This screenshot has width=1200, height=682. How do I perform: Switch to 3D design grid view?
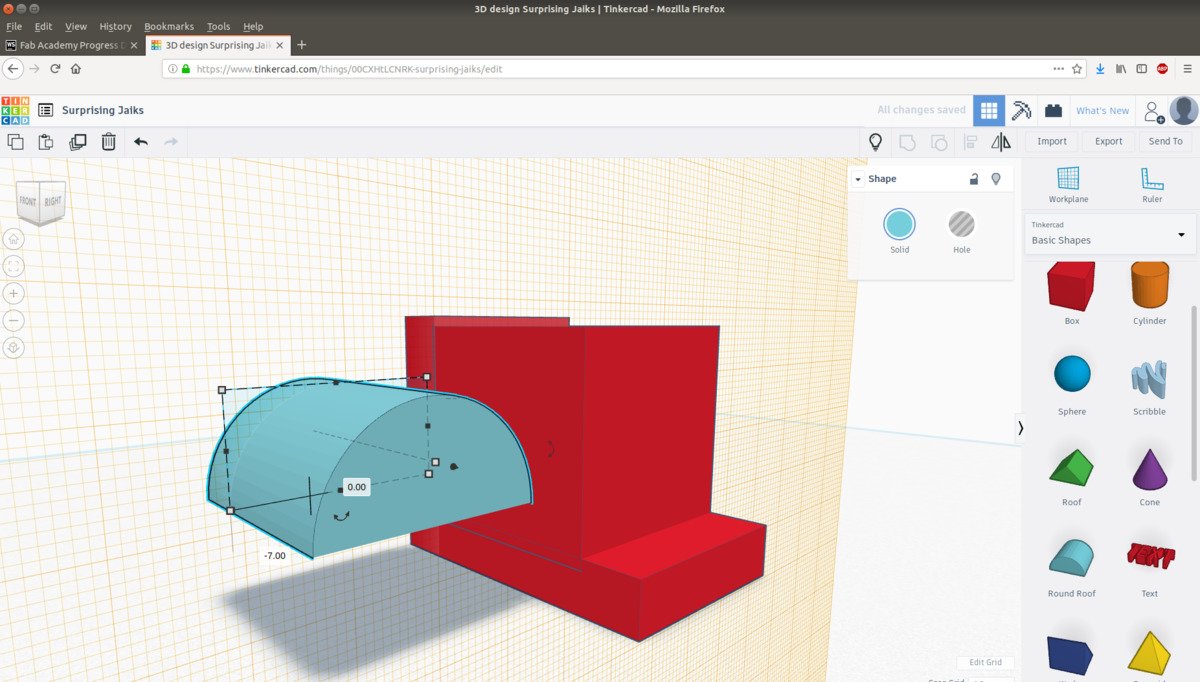(989, 110)
